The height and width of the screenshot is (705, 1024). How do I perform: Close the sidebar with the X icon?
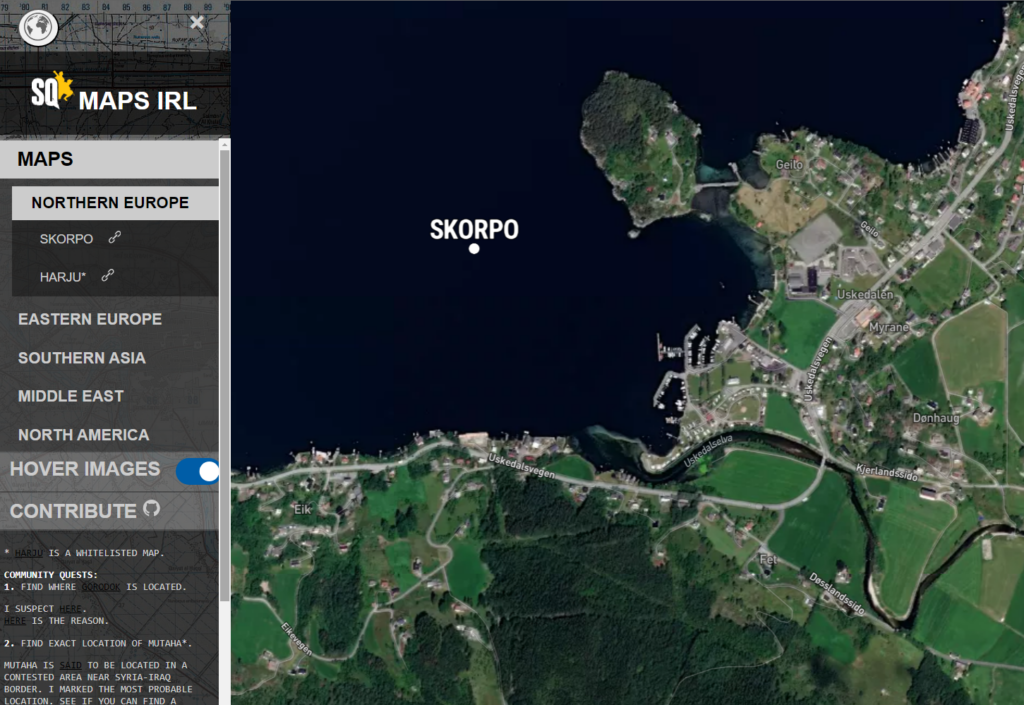(197, 23)
